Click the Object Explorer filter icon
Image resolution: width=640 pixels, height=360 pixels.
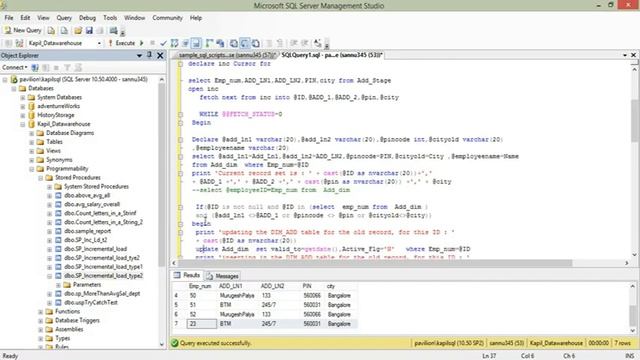(67, 67)
